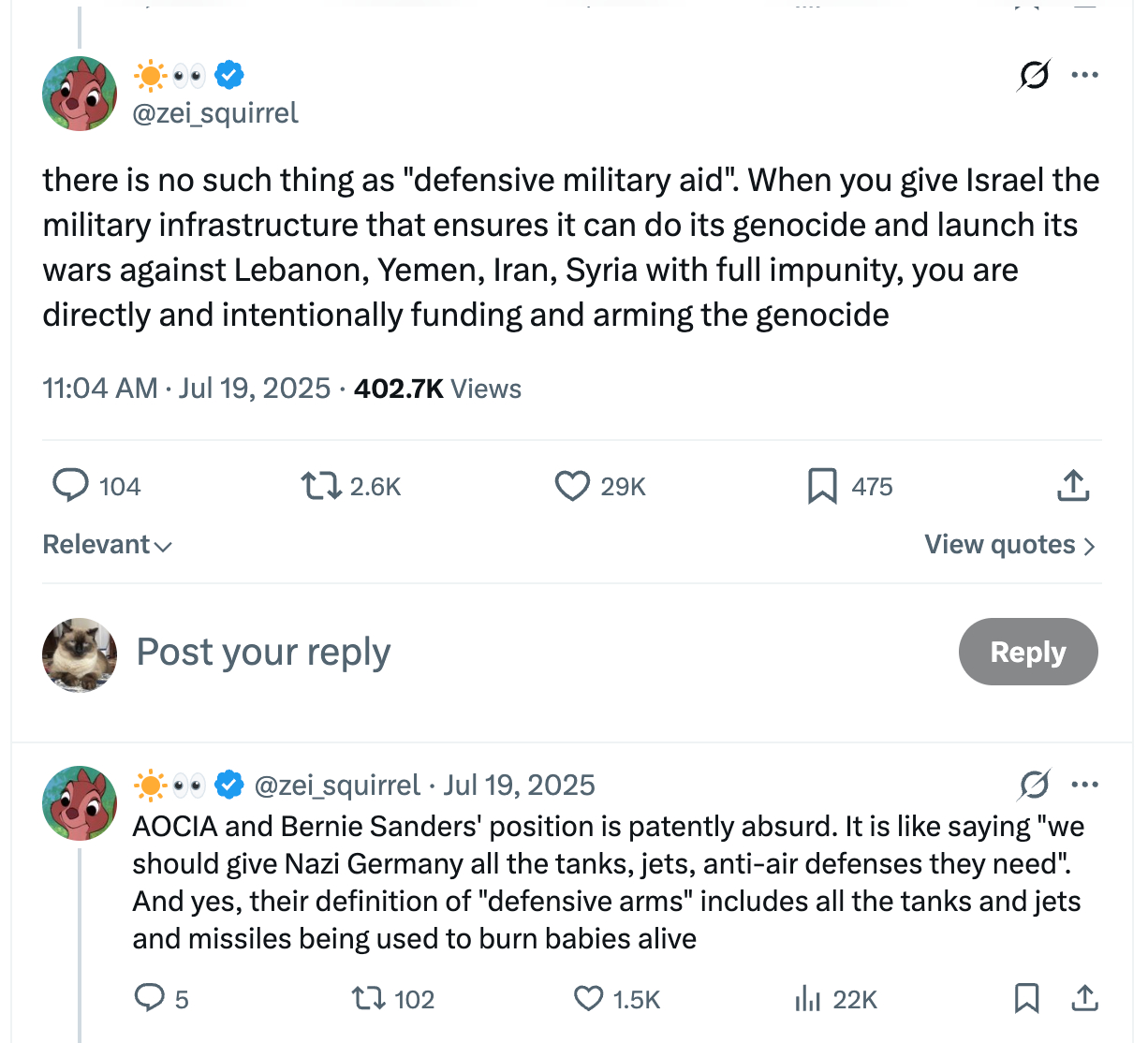Image resolution: width=1148 pixels, height=1043 pixels.
Task: Share the main post via share icon
Action: point(1073,486)
